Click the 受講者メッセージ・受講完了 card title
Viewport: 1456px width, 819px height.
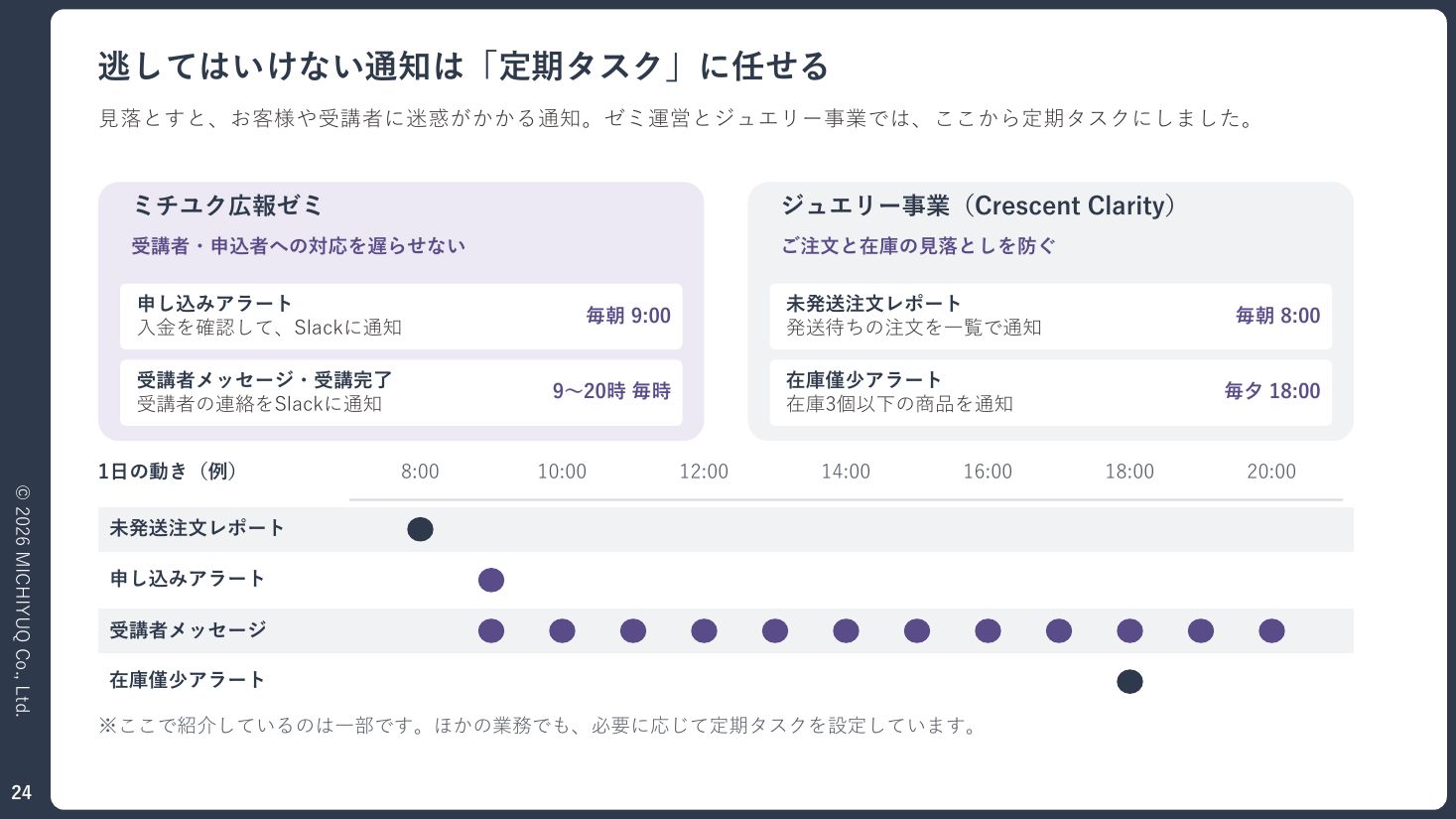265,379
